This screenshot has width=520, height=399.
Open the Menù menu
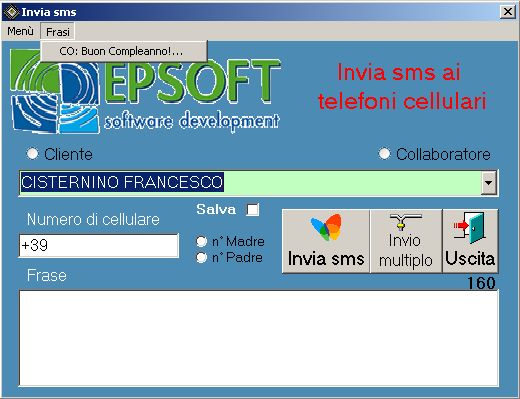click(x=20, y=31)
